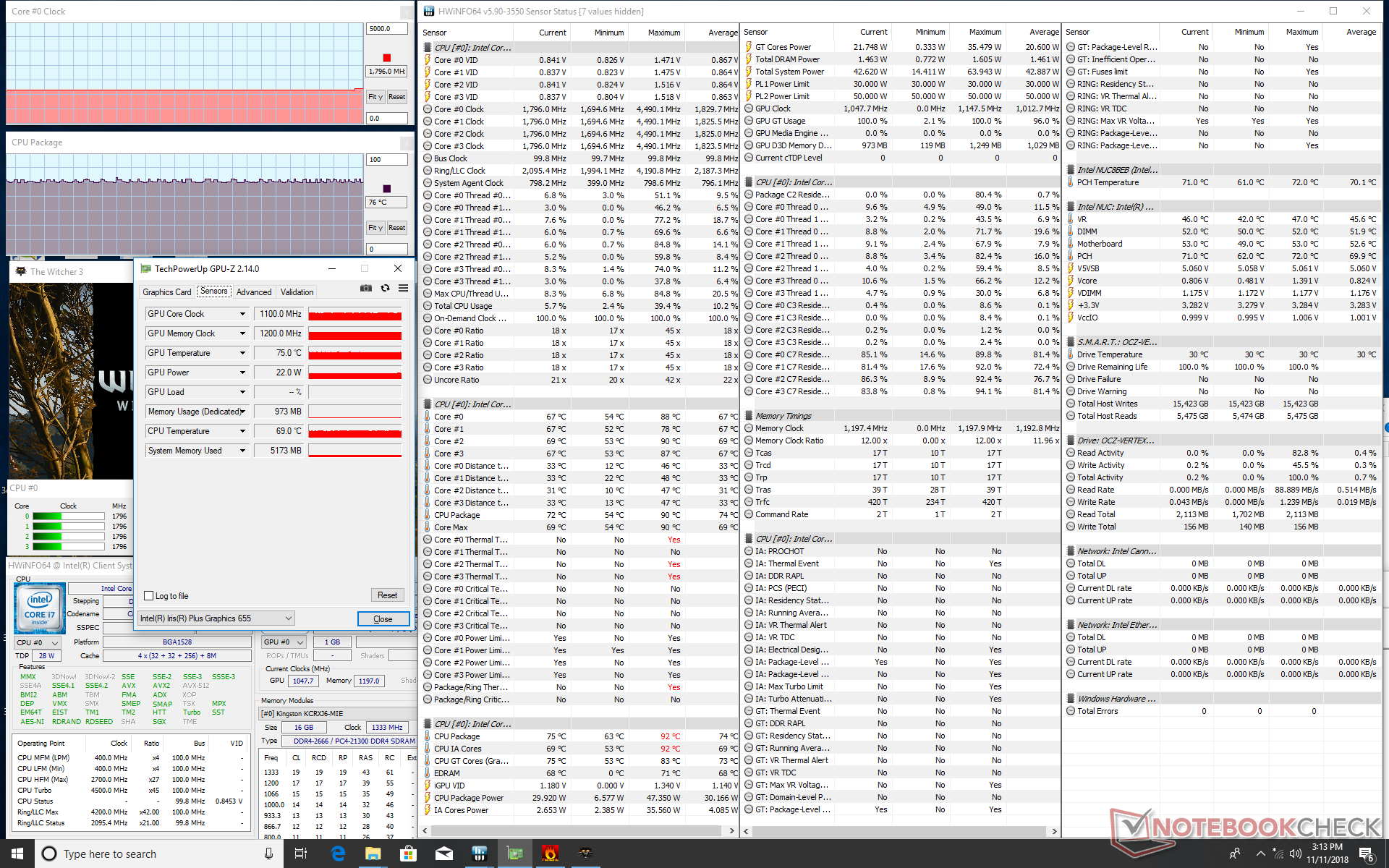This screenshot has height=868, width=1389.
Task: Open the CPU #0 selector dropdown
Action: pyautogui.click(x=37, y=642)
